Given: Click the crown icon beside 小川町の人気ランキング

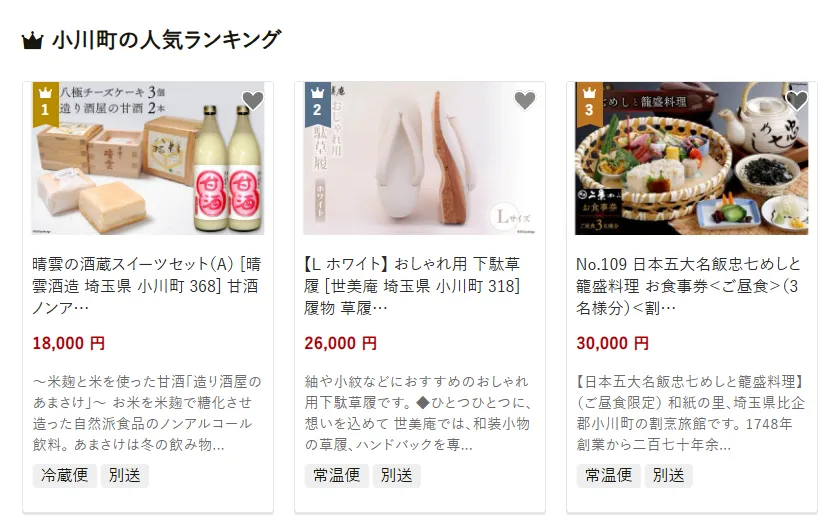Looking at the screenshot, I should point(32,41).
